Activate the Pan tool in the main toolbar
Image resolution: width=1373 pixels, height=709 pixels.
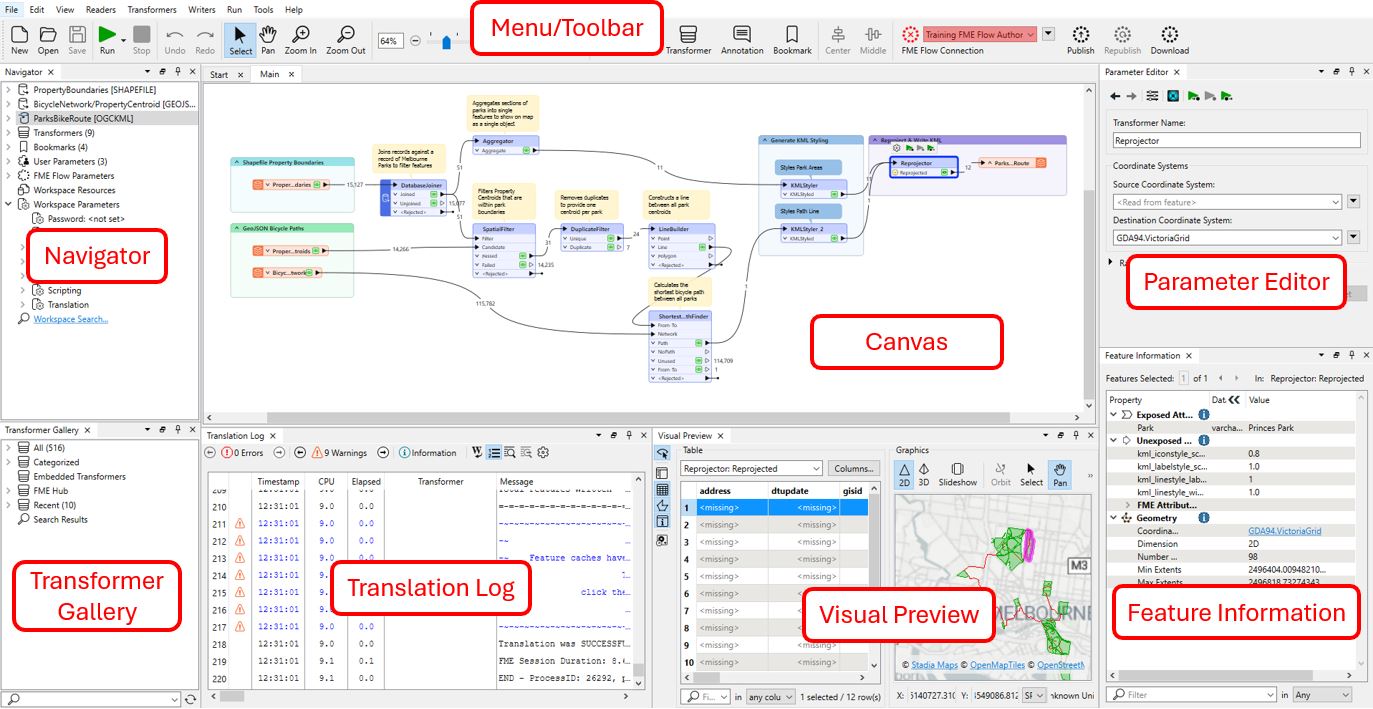268,39
